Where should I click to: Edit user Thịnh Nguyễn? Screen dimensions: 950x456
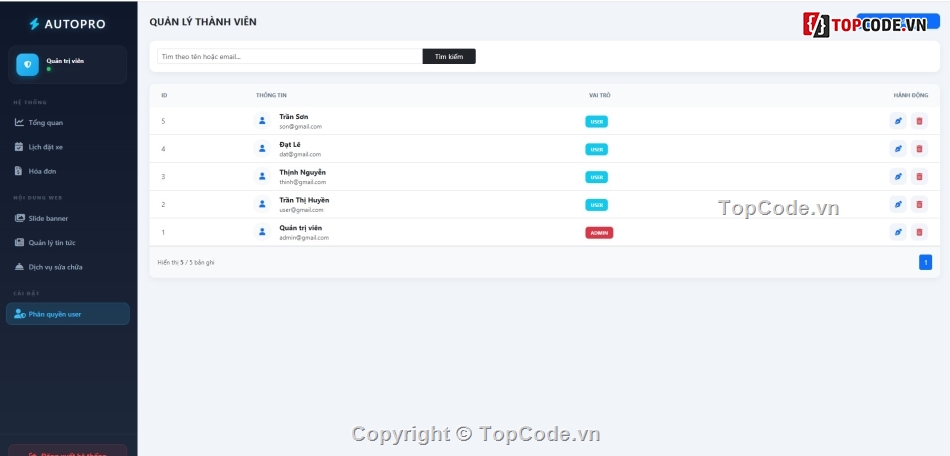tap(898, 177)
